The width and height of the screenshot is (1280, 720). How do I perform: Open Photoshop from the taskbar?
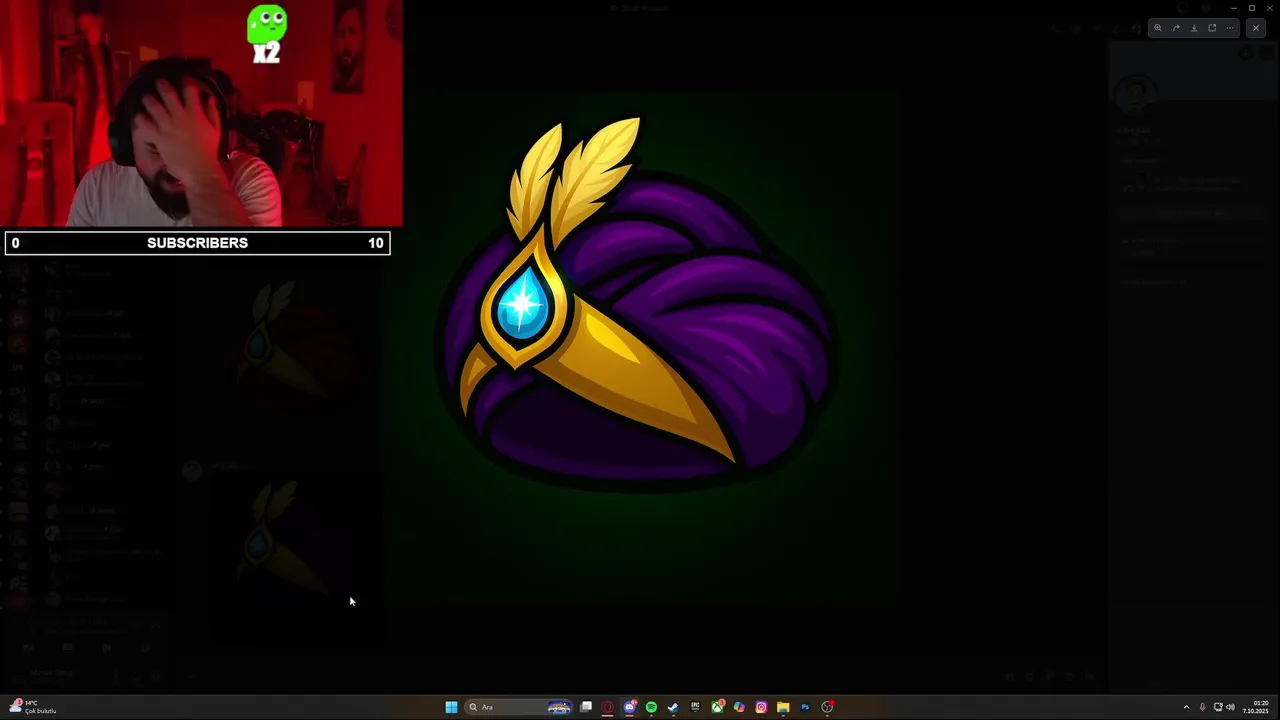[805, 707]
